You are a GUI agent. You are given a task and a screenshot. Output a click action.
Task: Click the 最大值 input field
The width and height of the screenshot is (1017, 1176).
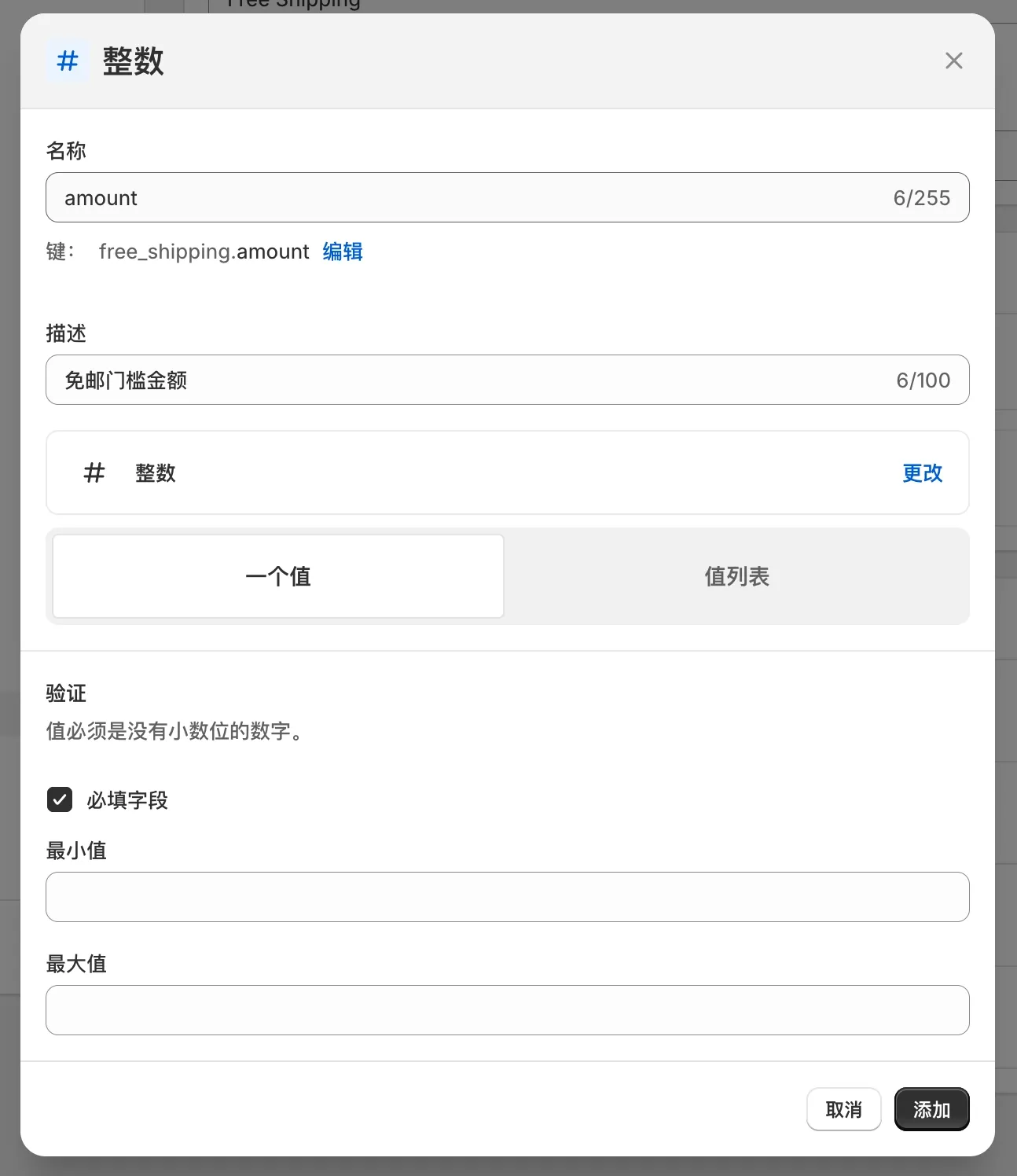coord(508,1010)
